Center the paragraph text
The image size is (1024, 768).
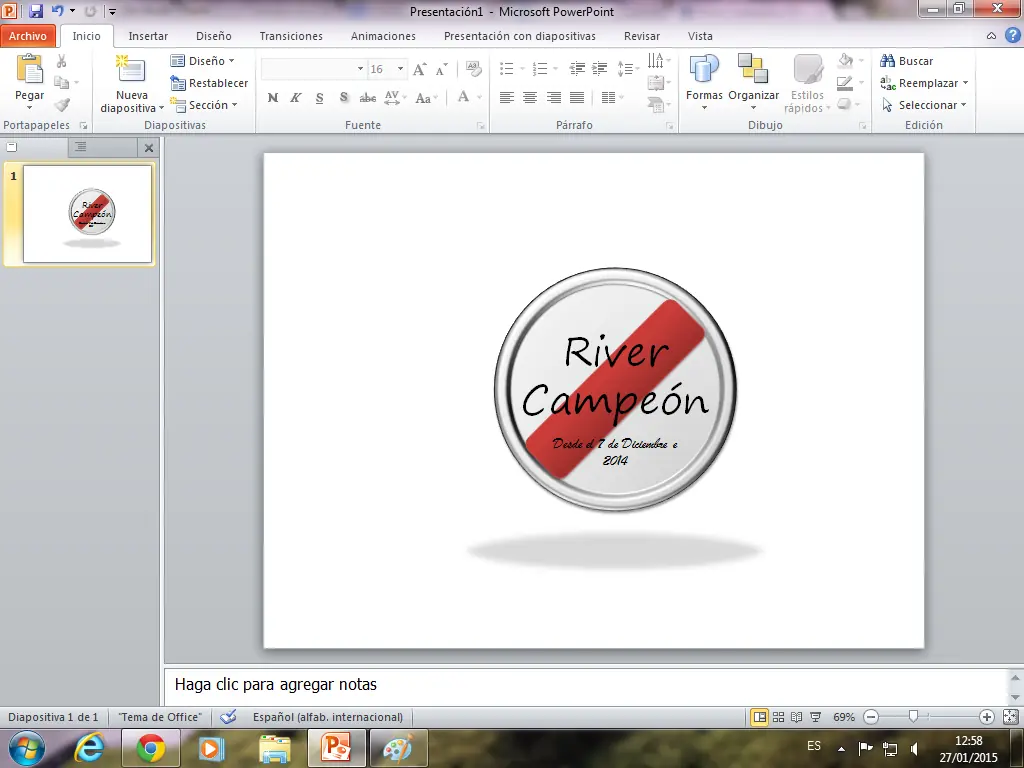click(x=530, y=98)
